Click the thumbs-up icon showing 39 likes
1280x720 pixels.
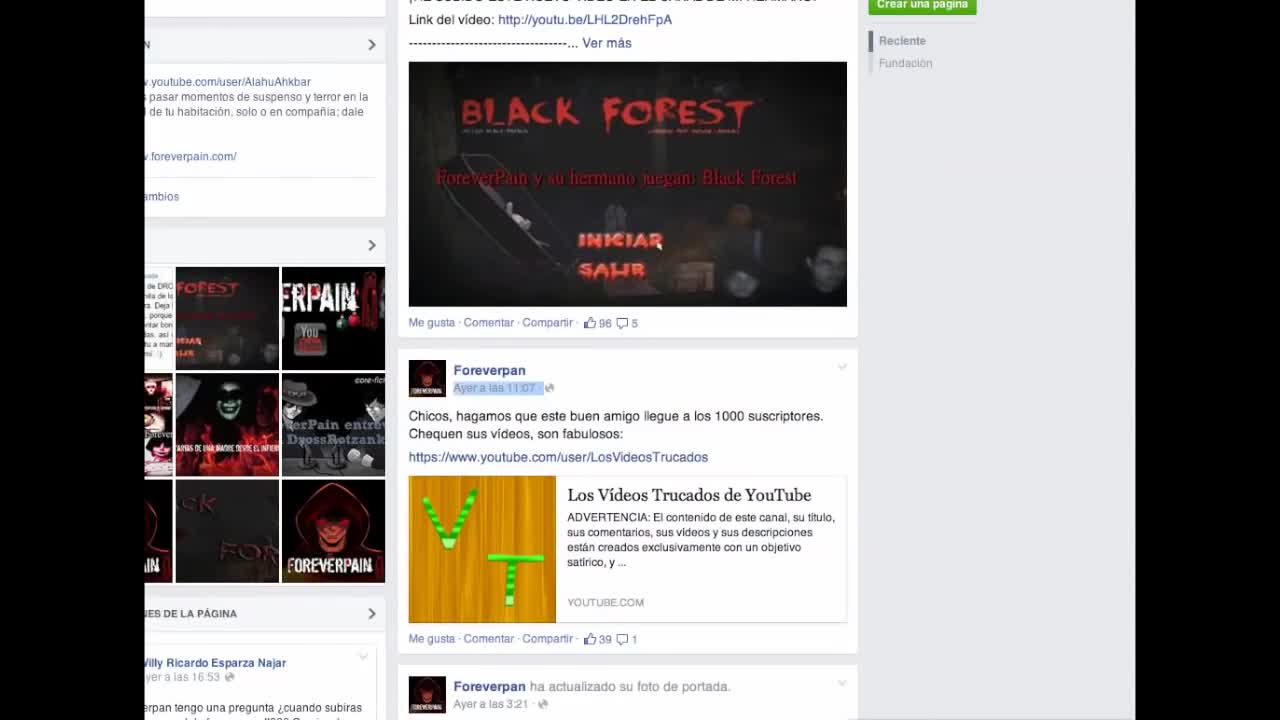tap(590, 639)
